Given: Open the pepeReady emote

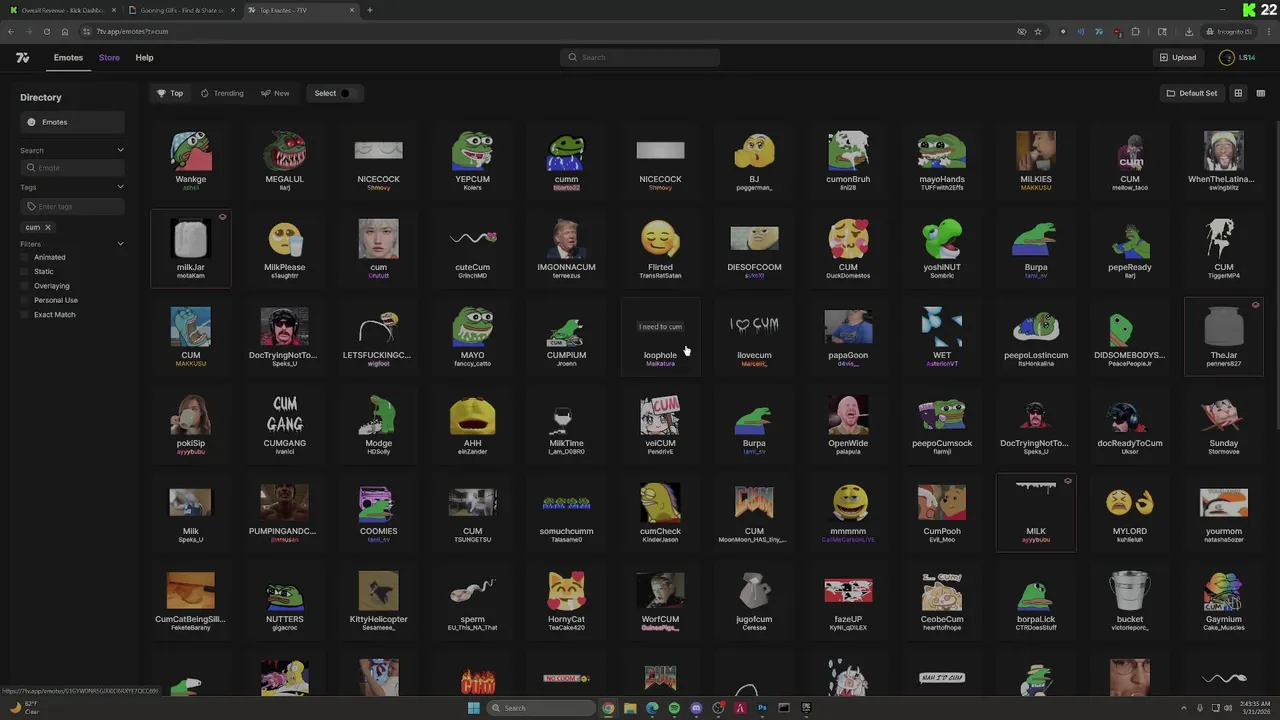Looking at the screenshot, I should [x=1130, y=248].
